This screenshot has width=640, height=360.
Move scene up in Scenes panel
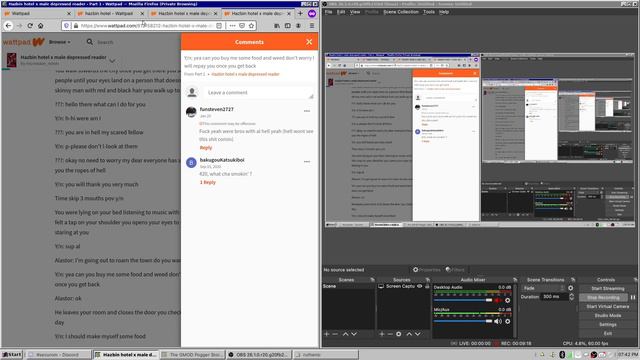(345, 334)
